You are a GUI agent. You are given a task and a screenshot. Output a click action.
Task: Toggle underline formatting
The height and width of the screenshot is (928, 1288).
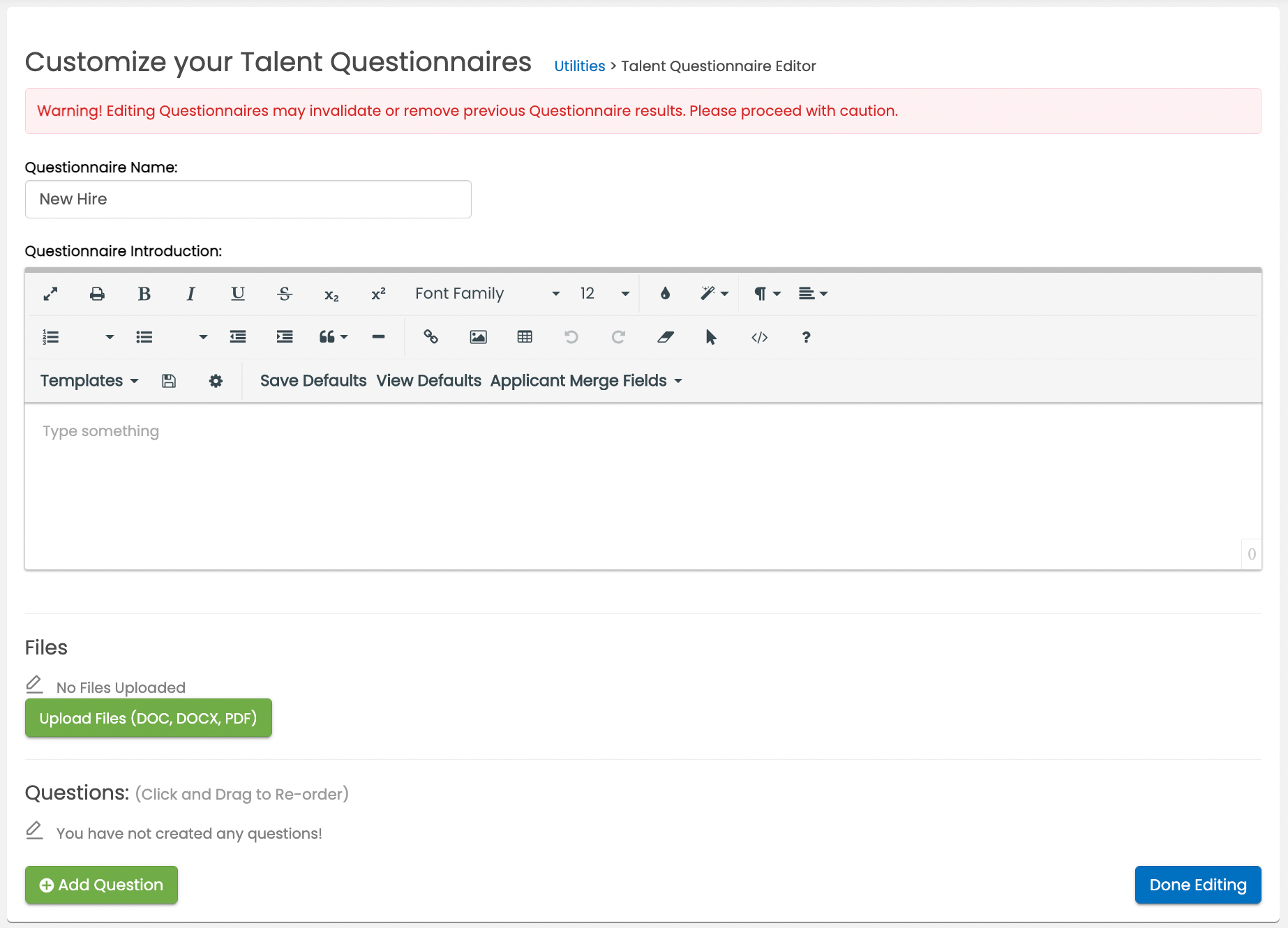[x=238, y=294]
